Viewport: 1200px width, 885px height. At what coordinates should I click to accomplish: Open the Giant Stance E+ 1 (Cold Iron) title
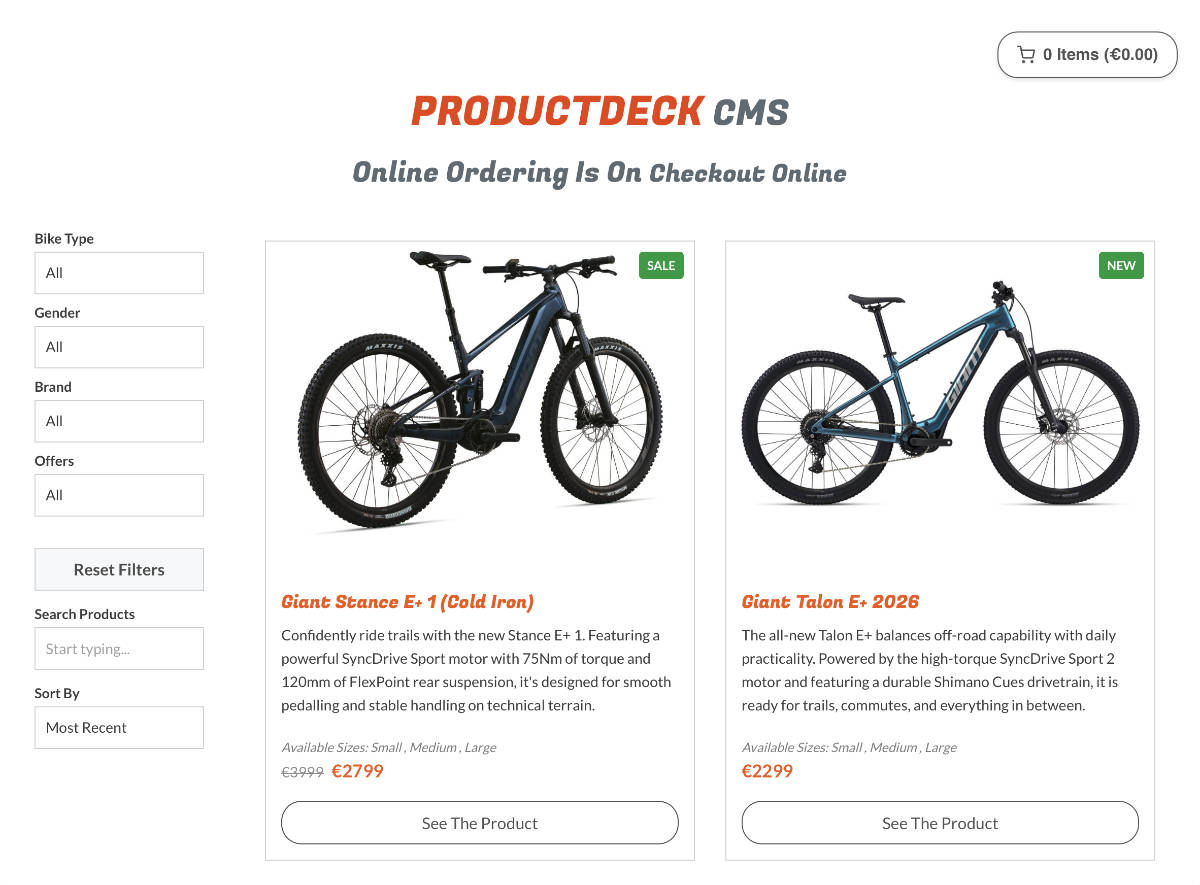(407, 602)
